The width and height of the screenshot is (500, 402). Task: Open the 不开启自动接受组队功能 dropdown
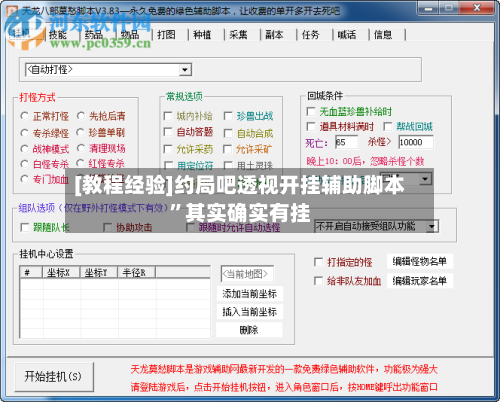[x=432, y=227]
